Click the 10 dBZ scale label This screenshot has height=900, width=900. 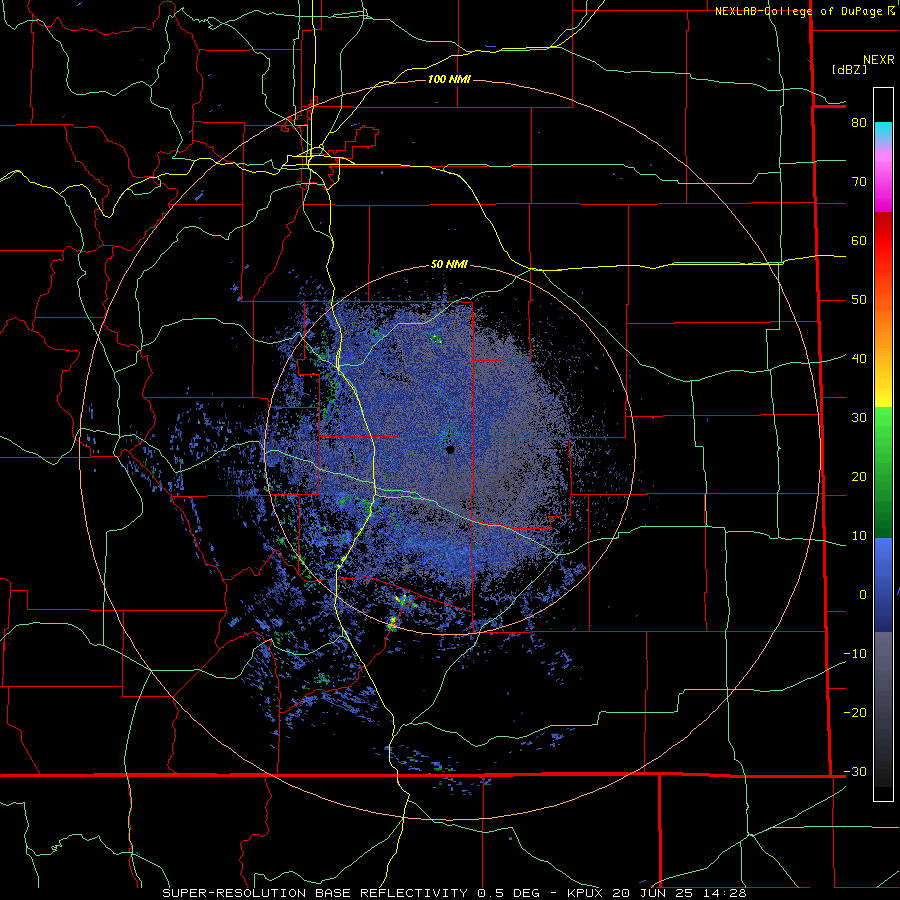point(859,536)
